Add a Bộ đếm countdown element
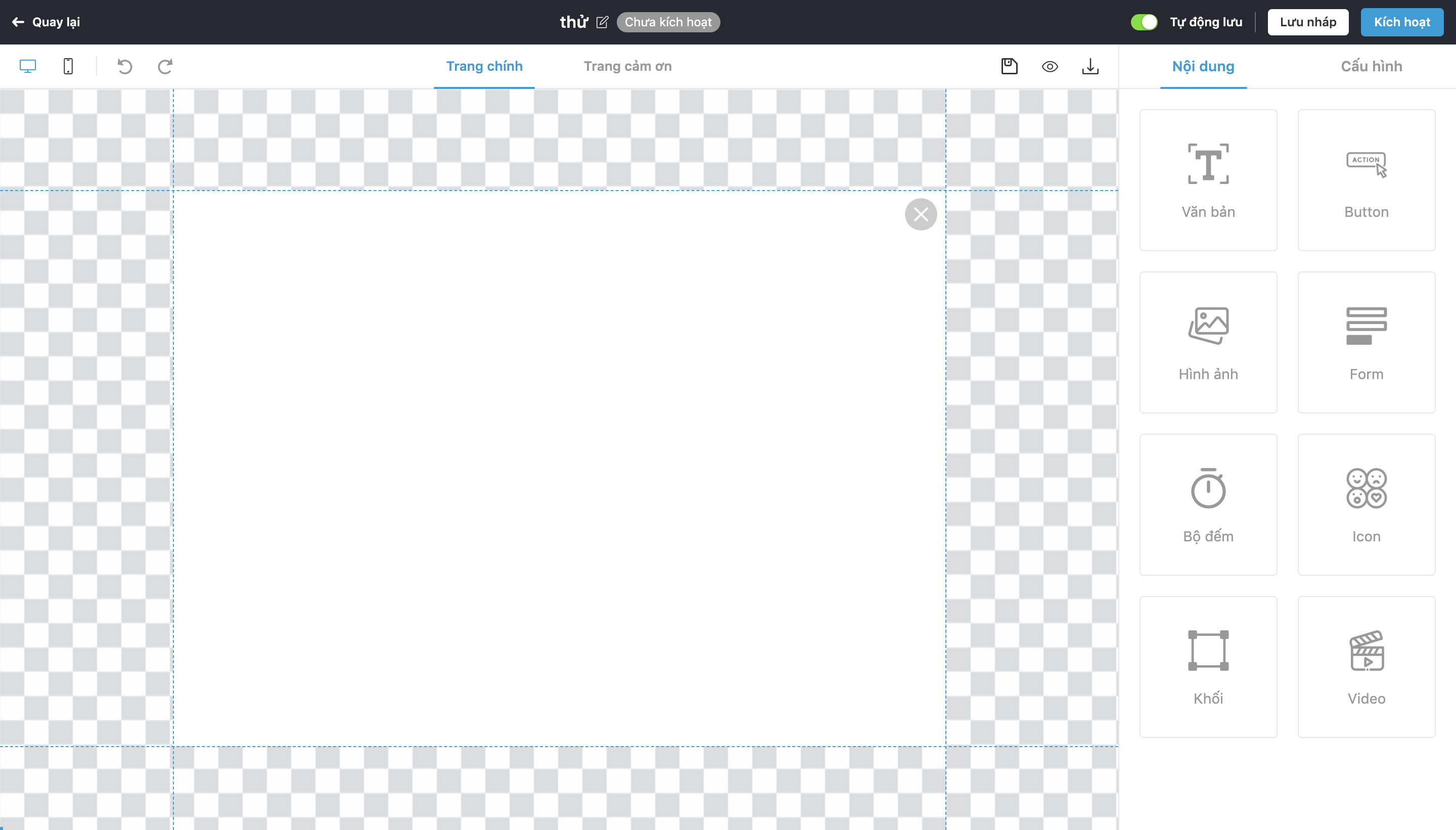1456x830 pixels. click(x=1208, y=504)
